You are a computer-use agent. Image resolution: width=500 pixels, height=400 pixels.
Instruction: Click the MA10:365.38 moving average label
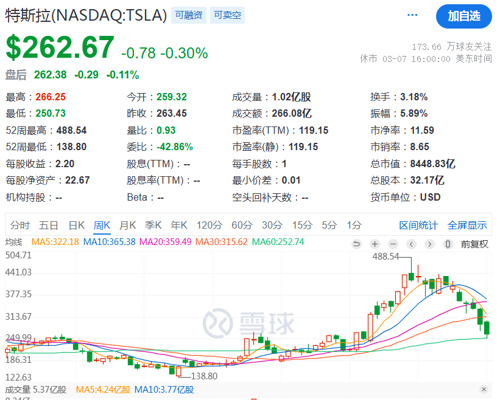pyautogui.click(x=109, y=242)
